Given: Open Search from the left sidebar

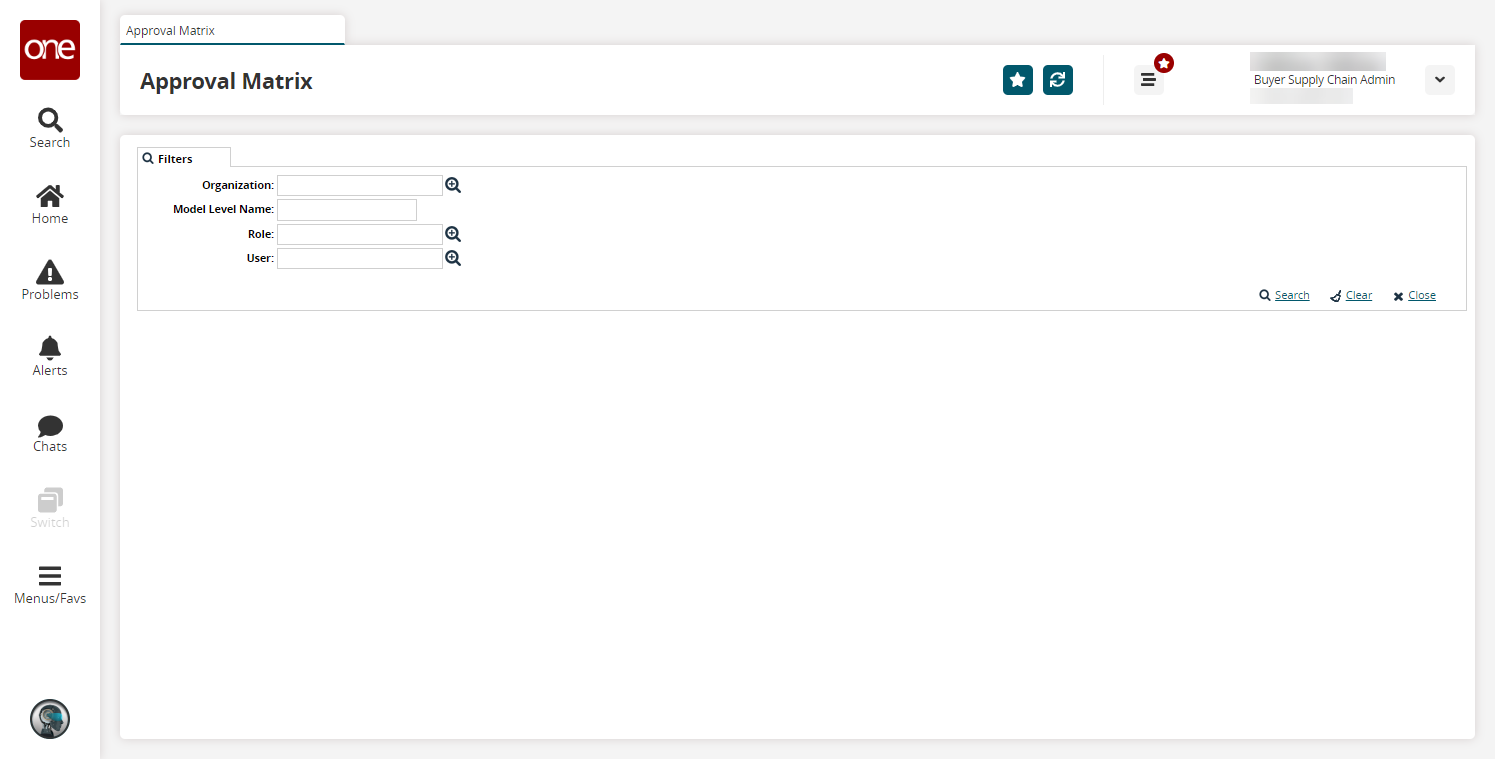Looking at the screenshot, I should pyautogui.click(x=50, y=128).
